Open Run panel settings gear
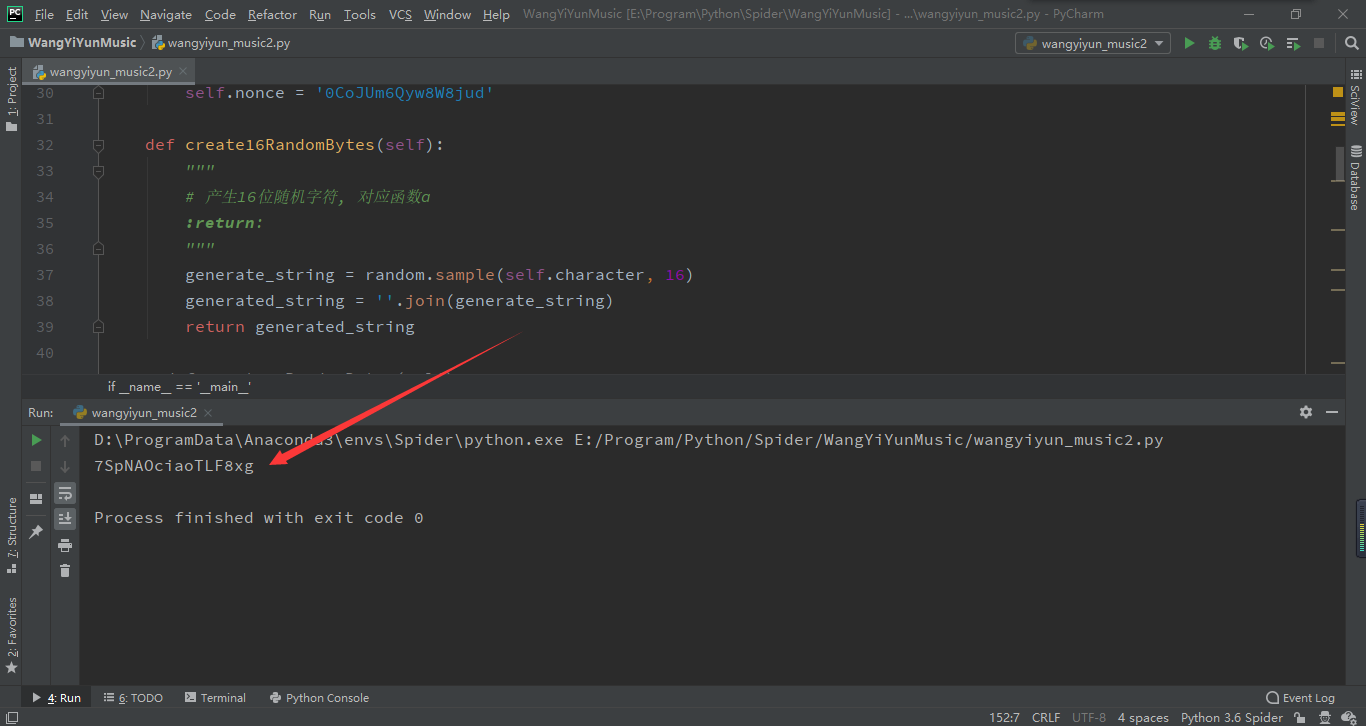 1305,412
